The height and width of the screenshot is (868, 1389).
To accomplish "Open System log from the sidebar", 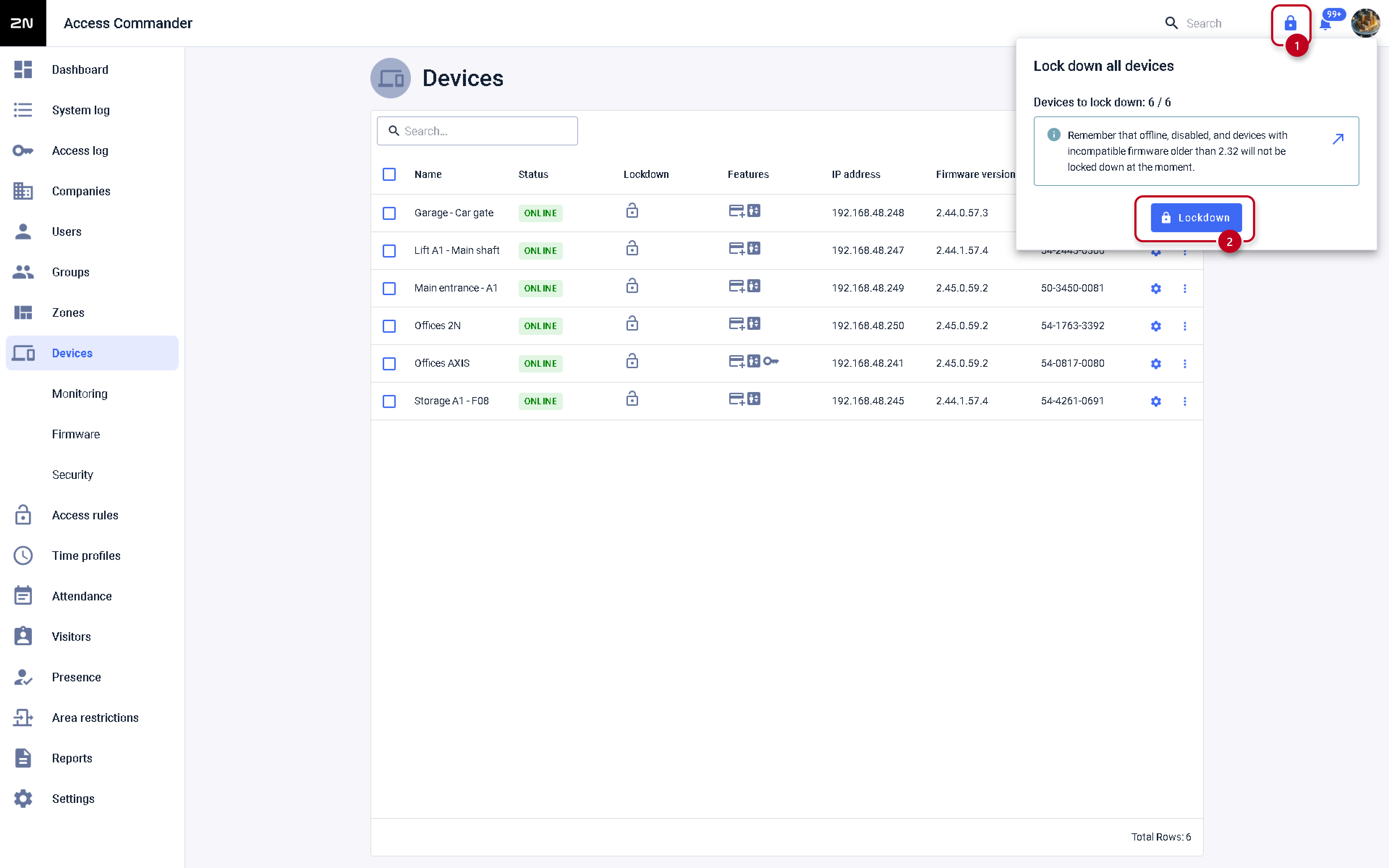I will click(x=92, y=110).
